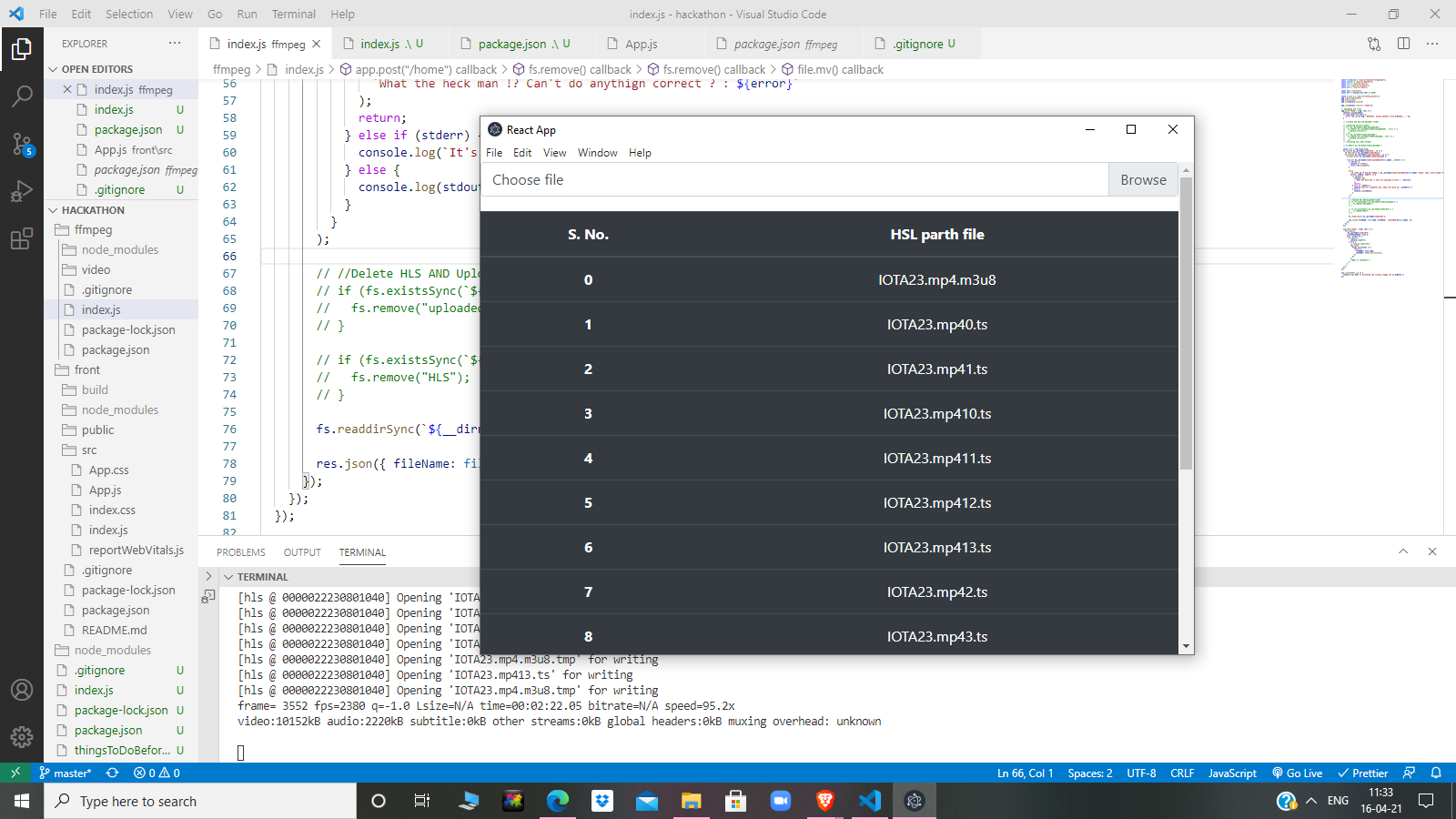
Task: Open the Source Control view showing 5 changes
Action: pos(22,142)
